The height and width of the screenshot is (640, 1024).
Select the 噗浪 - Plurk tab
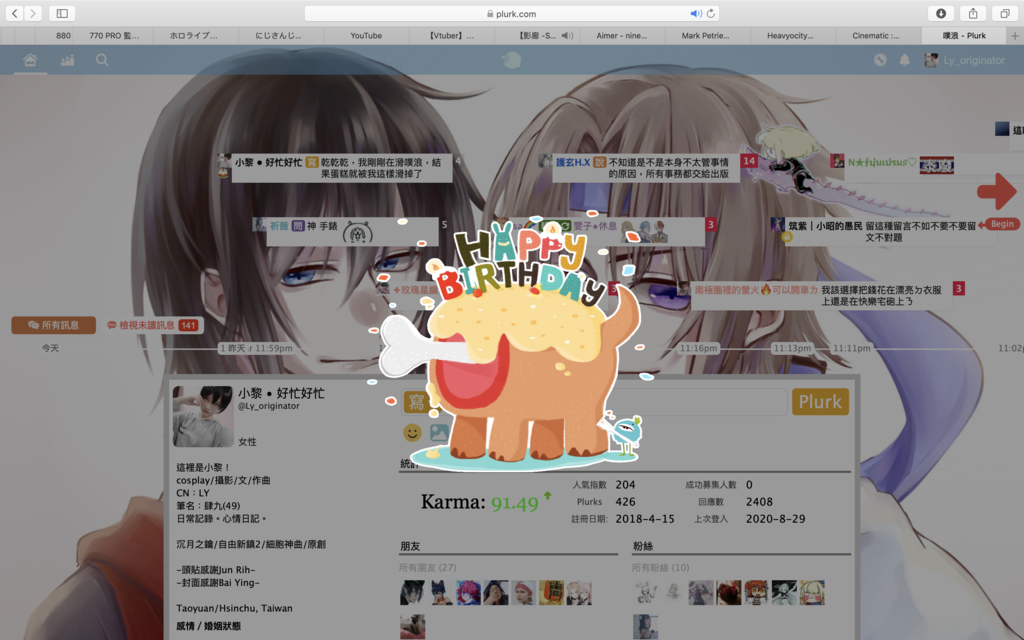pyautogui.click(x=964, y=36)
